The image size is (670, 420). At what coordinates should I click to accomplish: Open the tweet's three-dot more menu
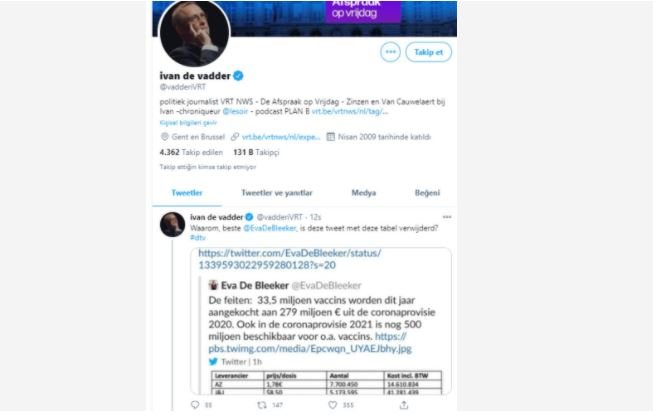(x=447, y=217)
